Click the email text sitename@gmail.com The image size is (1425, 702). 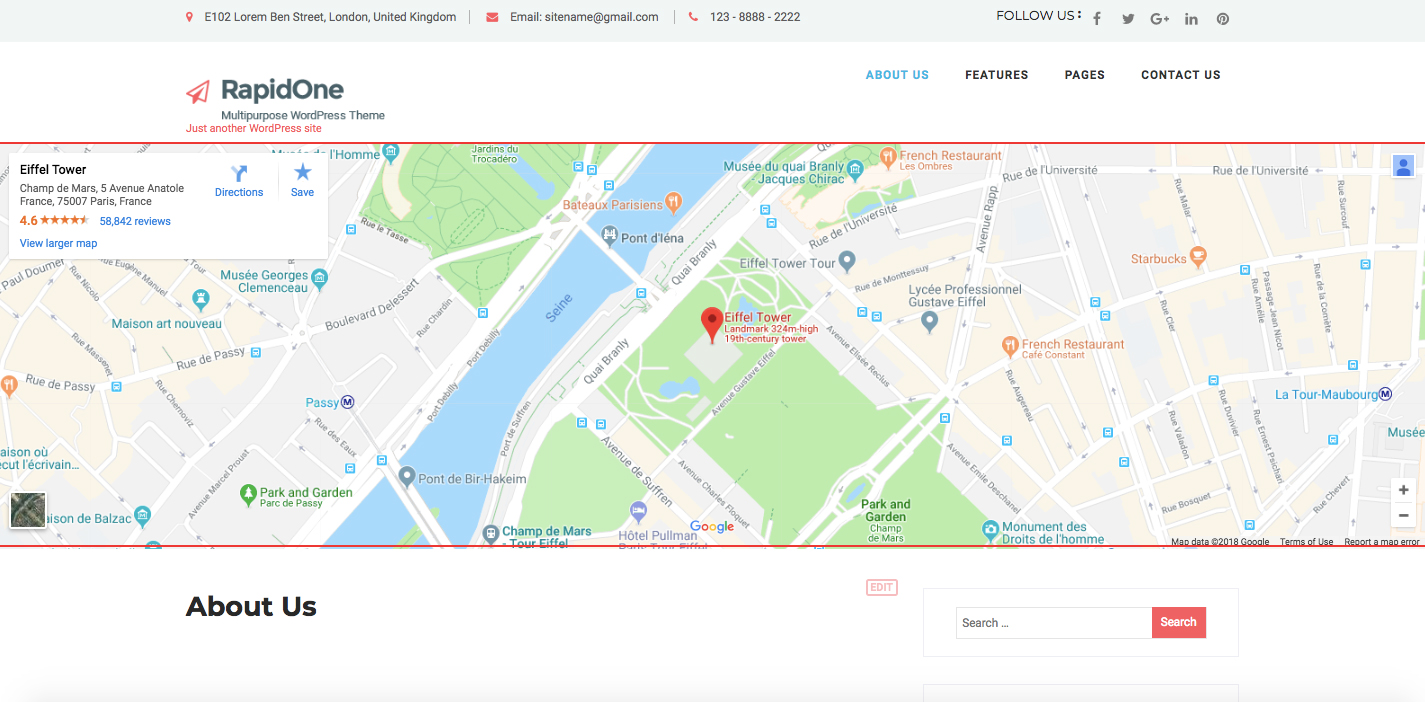click(602, 17)
